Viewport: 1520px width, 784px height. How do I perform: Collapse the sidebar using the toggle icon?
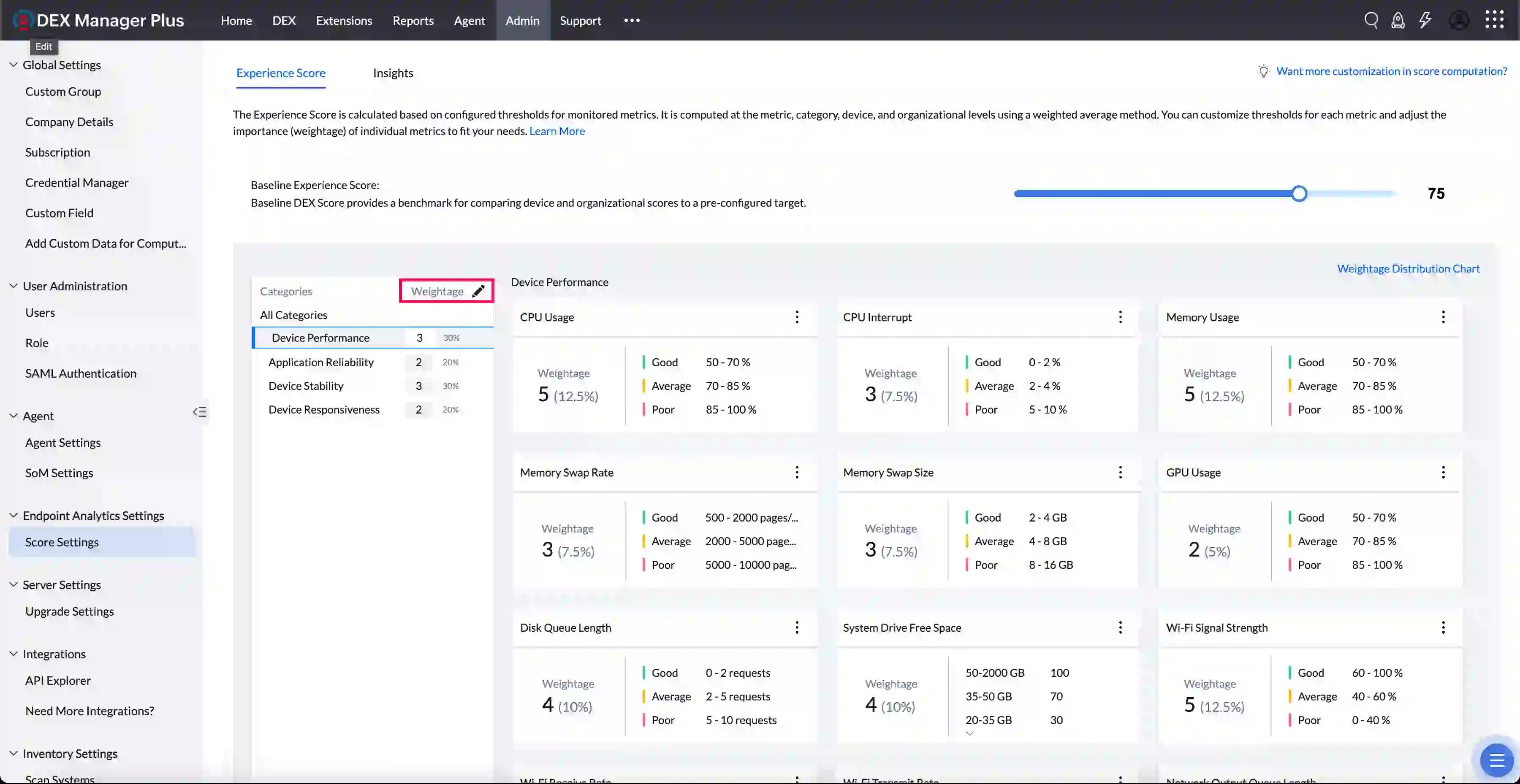click(x=199, y=412)
